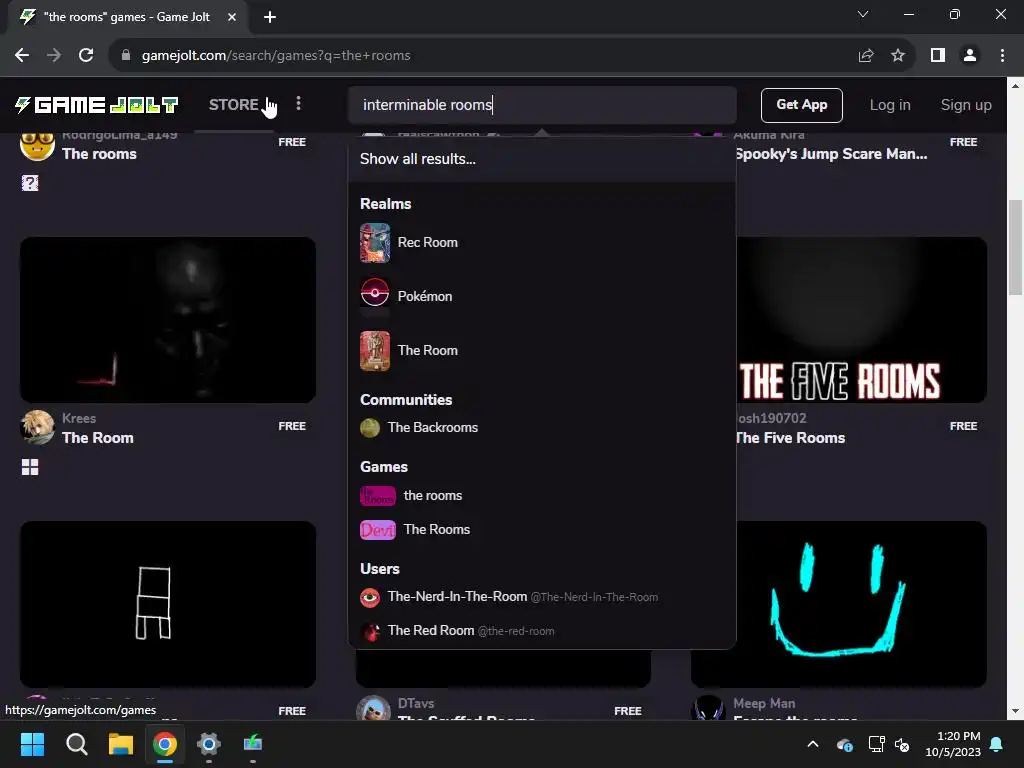Open The-Nerd-In-The-Room user result
The width and height of the screenshot is (1024, 768).
tap(542, 597)
